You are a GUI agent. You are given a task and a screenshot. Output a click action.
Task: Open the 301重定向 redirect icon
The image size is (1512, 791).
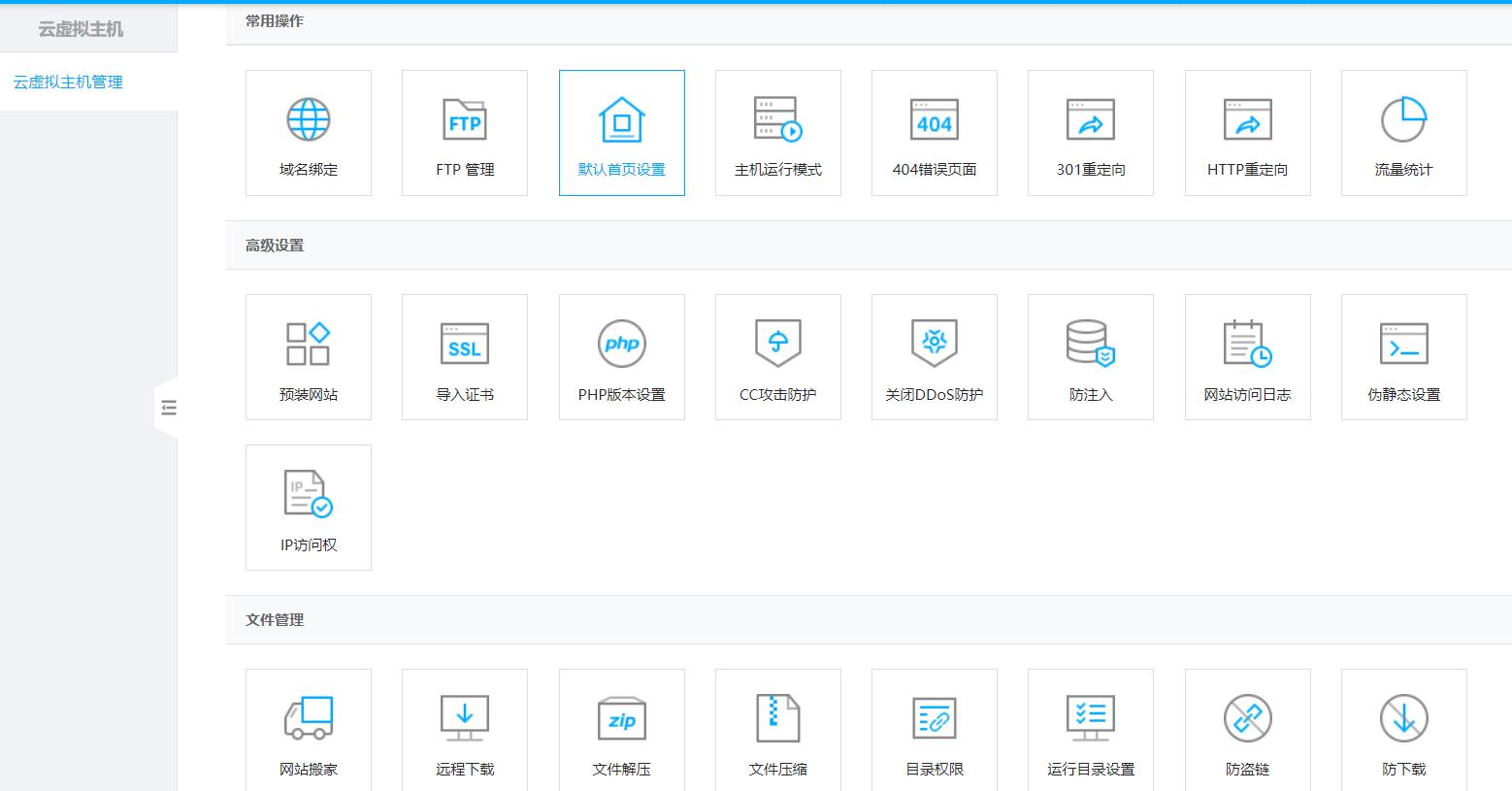click(1091, 120)
